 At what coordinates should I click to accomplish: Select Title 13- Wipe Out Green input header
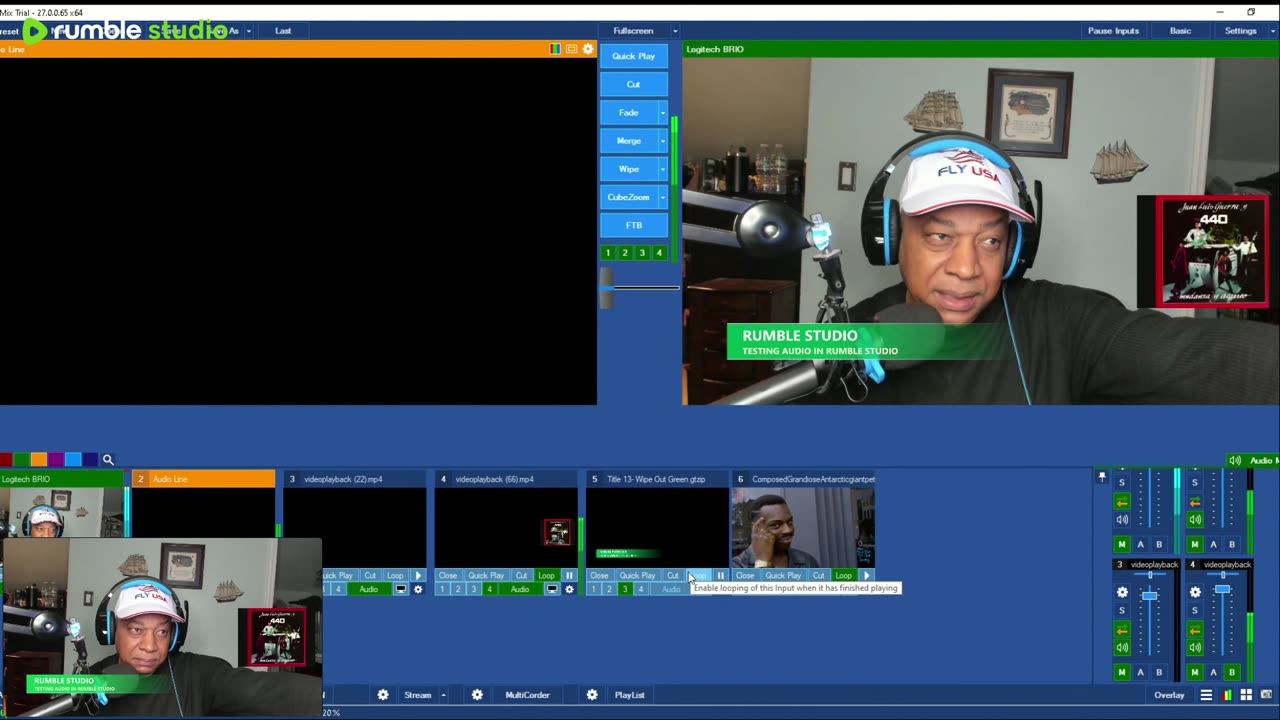coord(656,479)
